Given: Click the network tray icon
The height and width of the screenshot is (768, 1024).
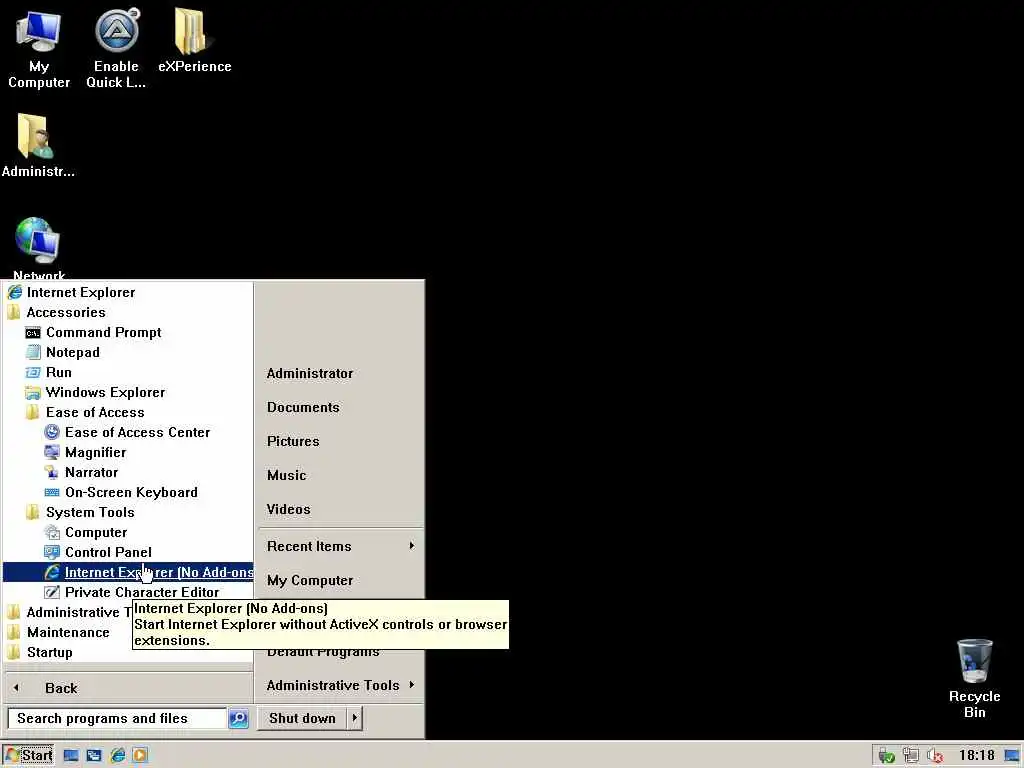Looking at the screenshot, I should pyautogui.click(x=911, y=756).
